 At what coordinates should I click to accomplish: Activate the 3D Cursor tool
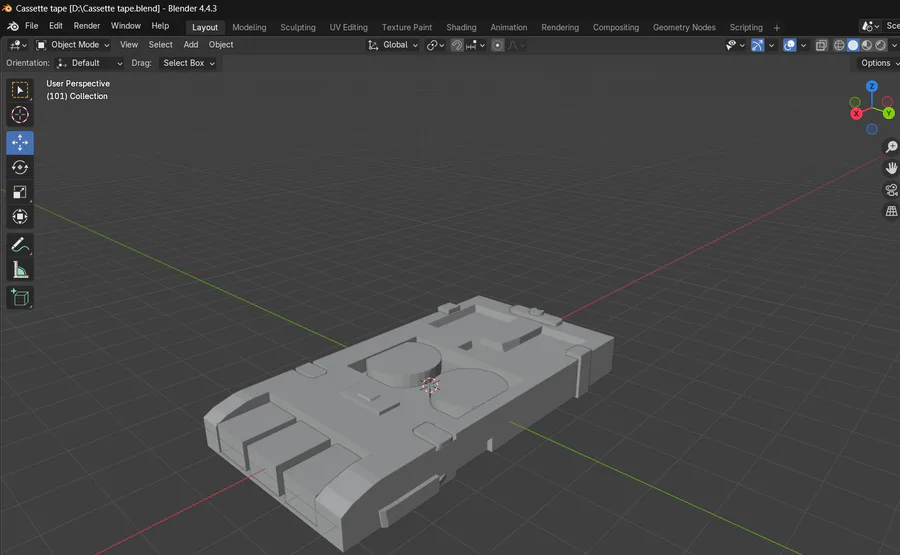point(20,115)
